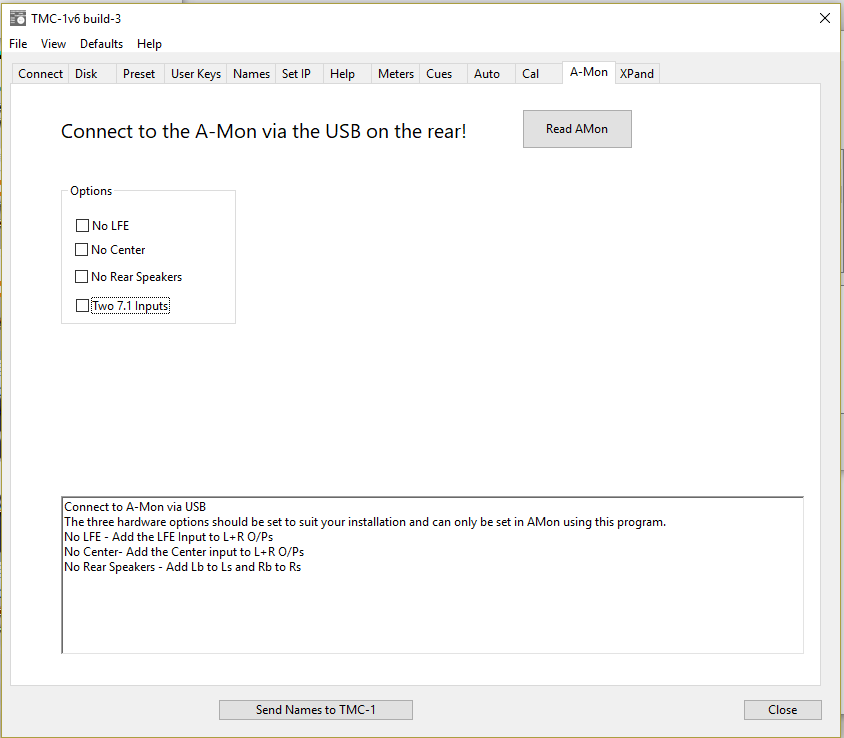844x738 pixels.
Task: Click the Options group label
Action: coord(91,191)
